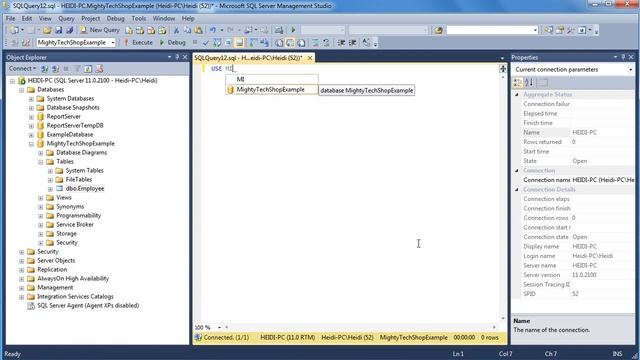This screenshot has width=640, height=360.
Task: Select the ExampleDatabase node
Action: (x=70, y=134)
